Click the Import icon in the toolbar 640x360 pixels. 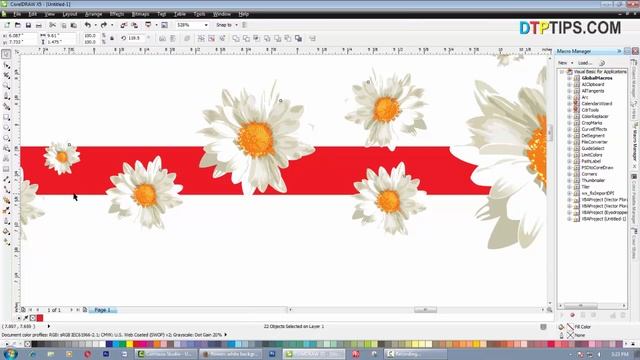pyautogui.click(x=123, y=25)
